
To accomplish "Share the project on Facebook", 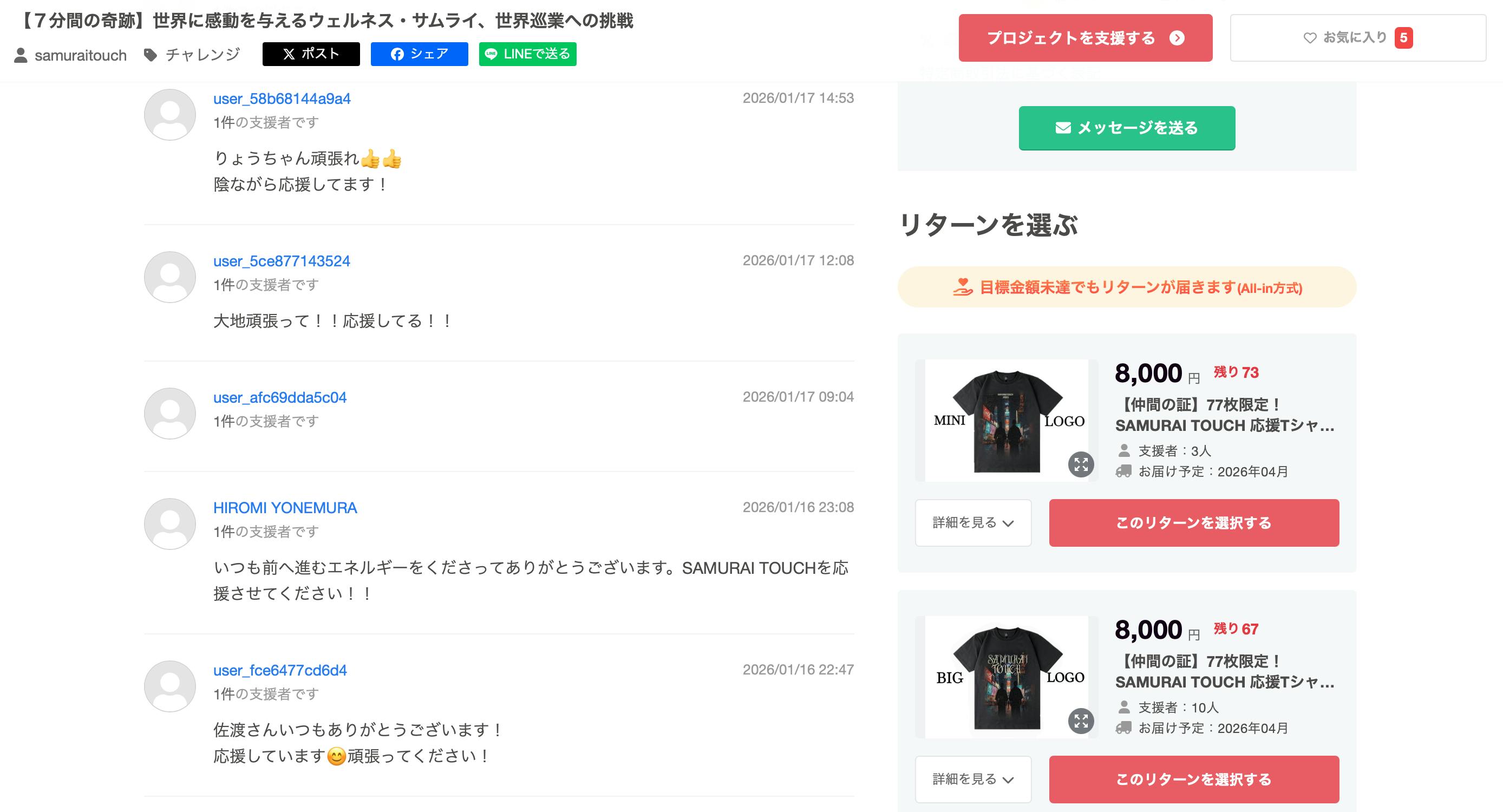I will point(419,54).
